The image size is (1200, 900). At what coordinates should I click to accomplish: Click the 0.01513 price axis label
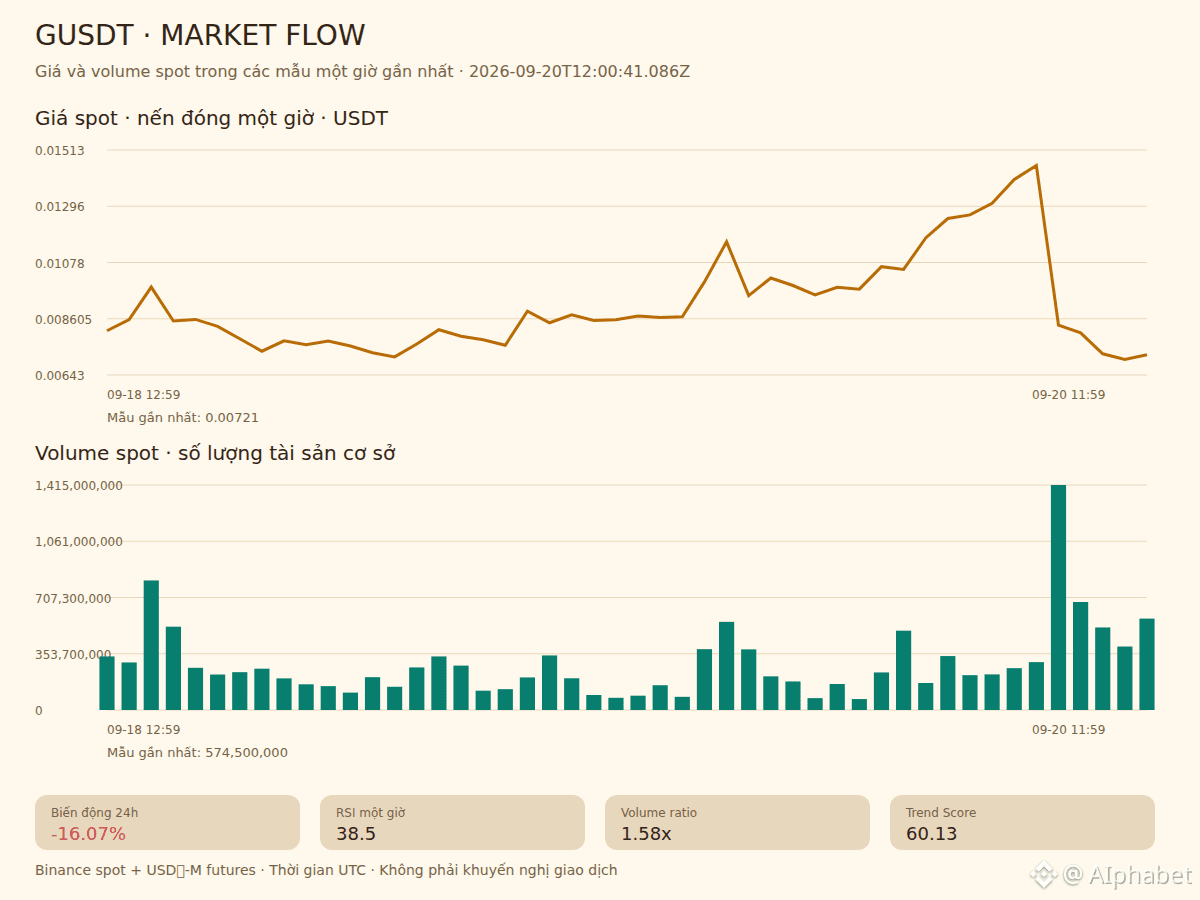click(60, 151)
